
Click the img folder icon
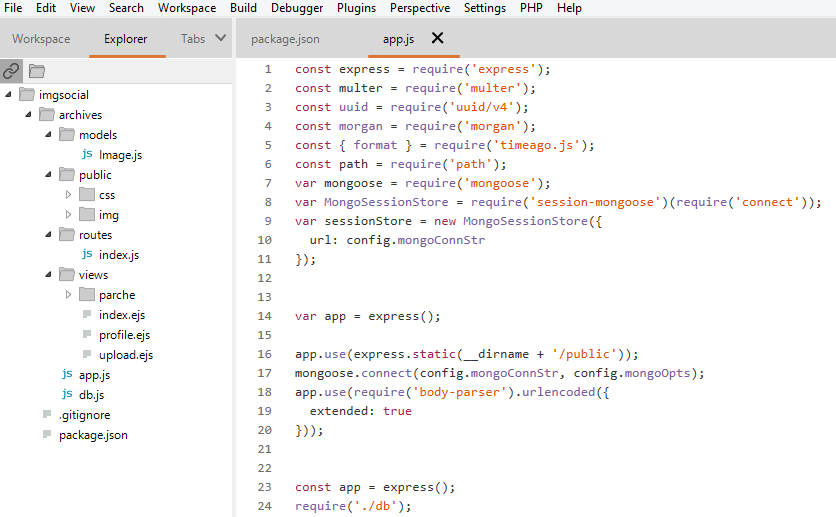point(87,214)
